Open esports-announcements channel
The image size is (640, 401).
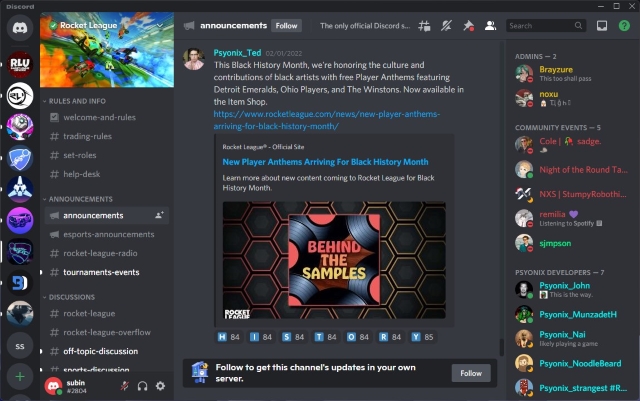point(107,234)
